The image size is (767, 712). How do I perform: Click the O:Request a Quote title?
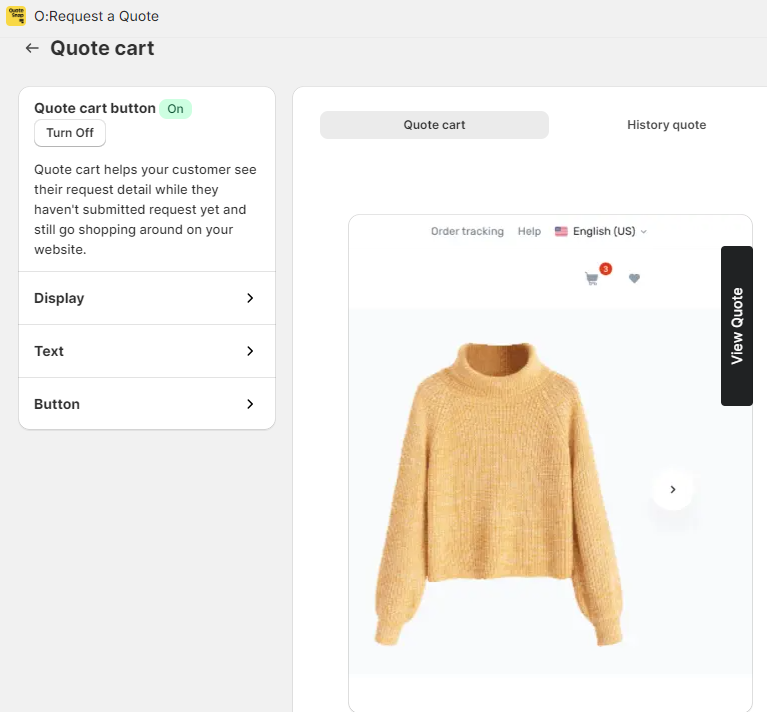(96, 16)
